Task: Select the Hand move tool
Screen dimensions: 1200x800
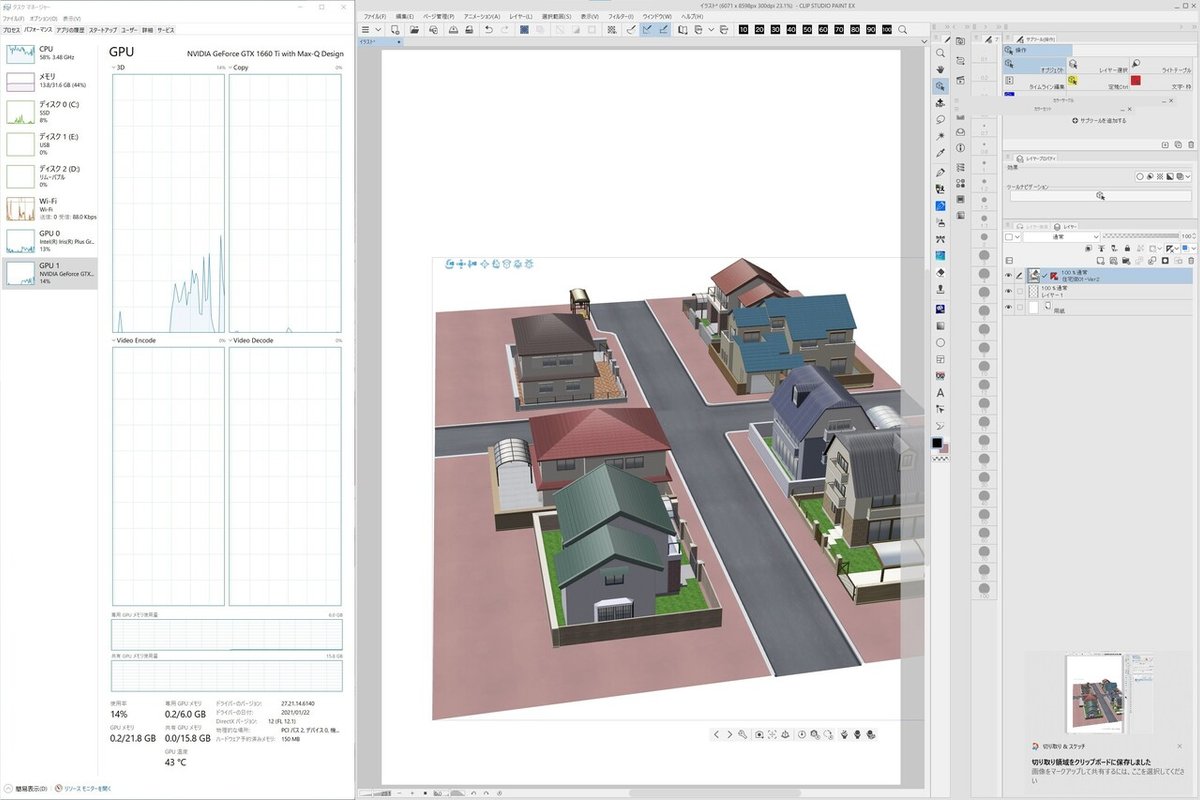Action: click(940, 69)
